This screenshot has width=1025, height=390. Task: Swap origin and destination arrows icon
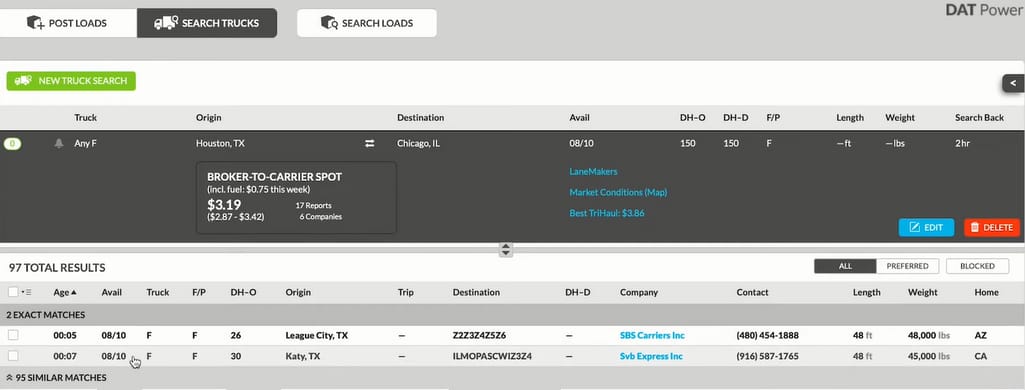tap(369, 143)
